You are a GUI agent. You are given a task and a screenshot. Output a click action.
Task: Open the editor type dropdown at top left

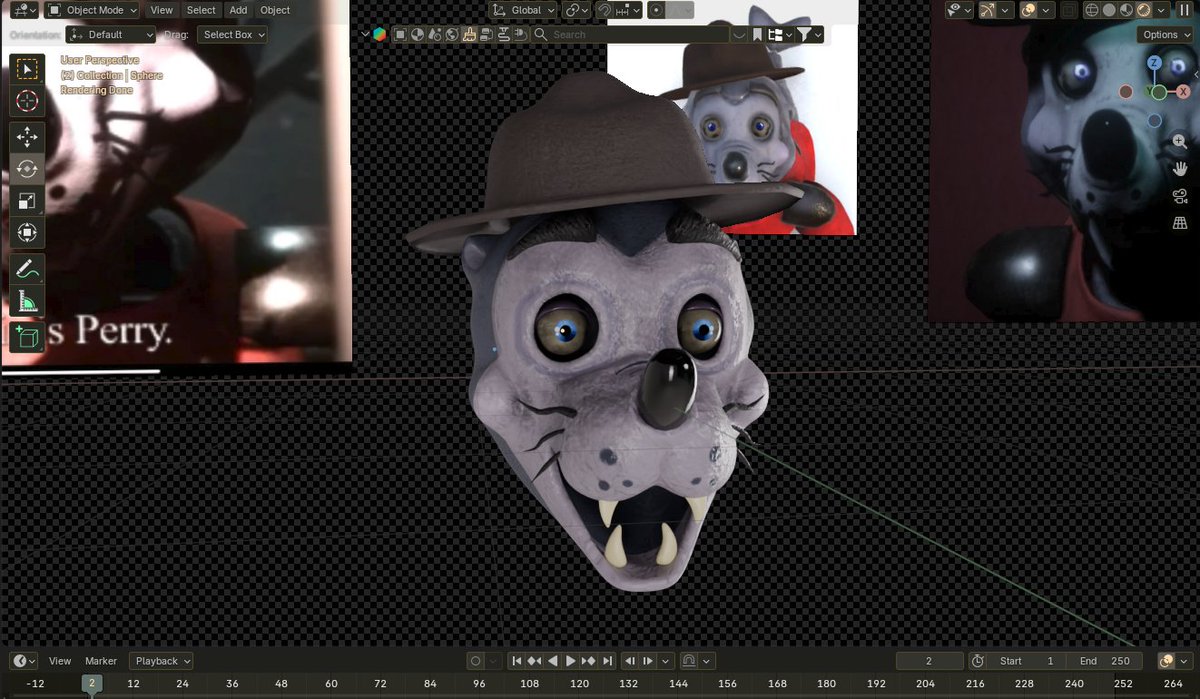click(x=25, y=10)
